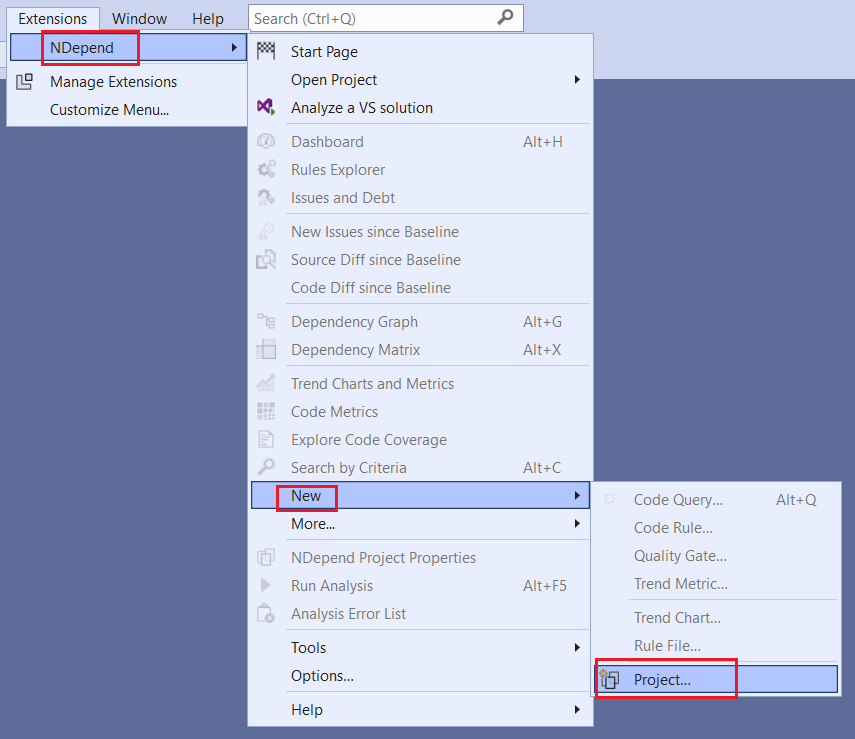
Task: Click the Search by Criteria magnifier icon
Action: [x=266, y=467]
